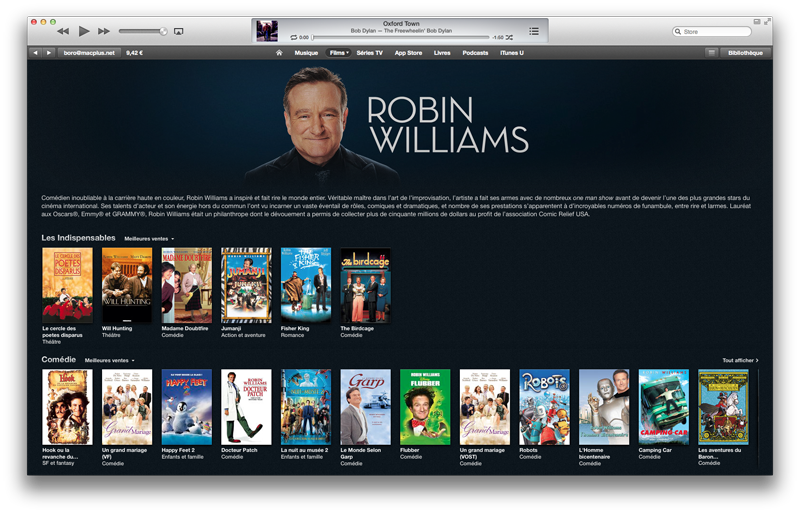Click the Robin Williams banner portrait
This screenshot has width=800, height=513.
click(x=319, y=125)
